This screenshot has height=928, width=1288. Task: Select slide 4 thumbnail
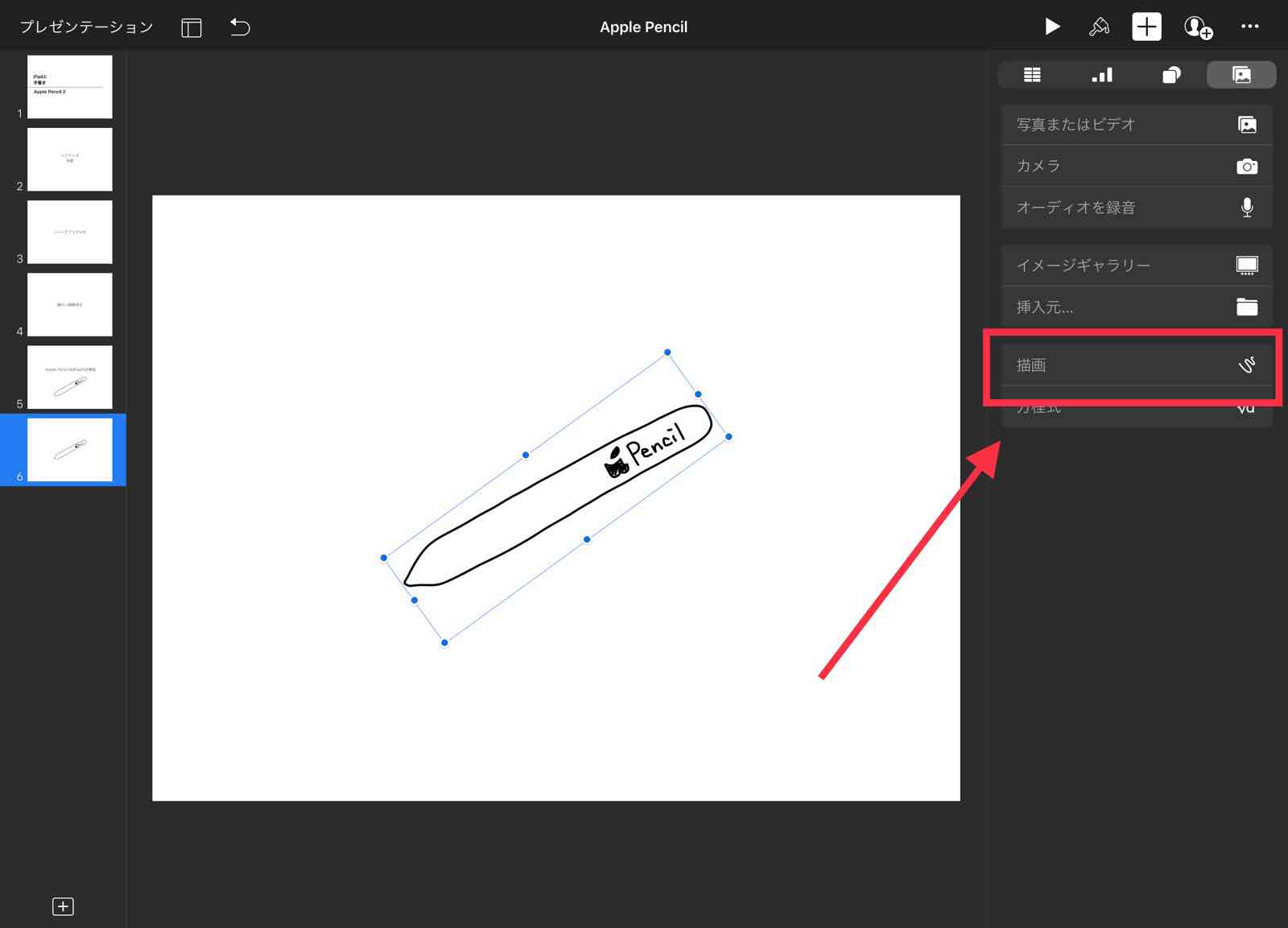click(70, 304)
